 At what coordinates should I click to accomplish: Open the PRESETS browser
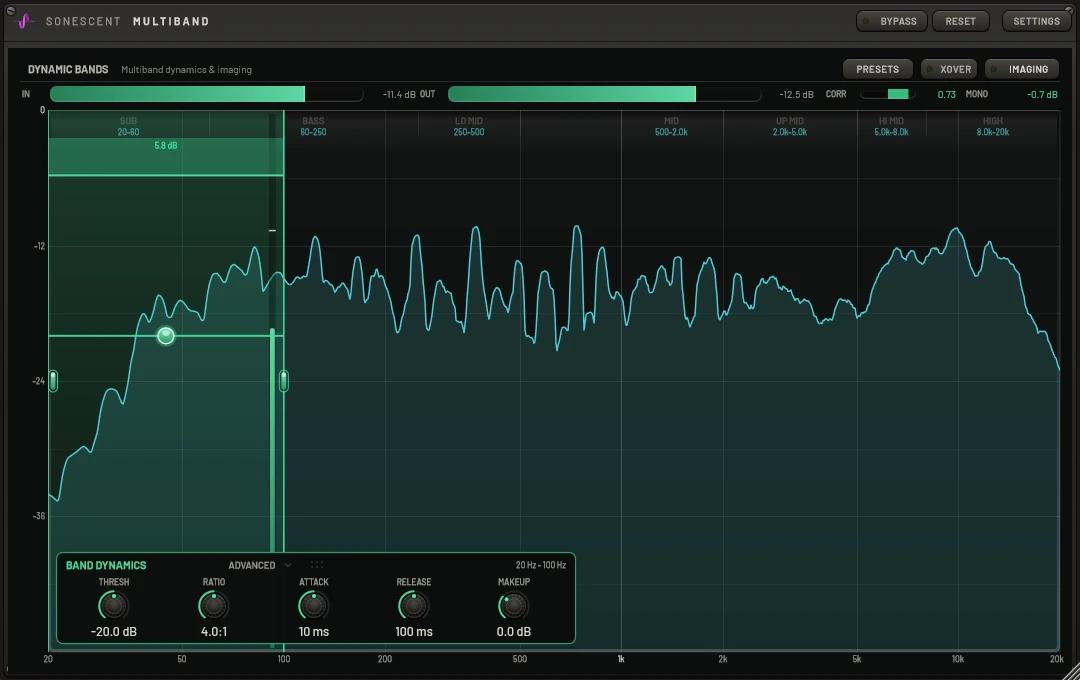point(878,69)
